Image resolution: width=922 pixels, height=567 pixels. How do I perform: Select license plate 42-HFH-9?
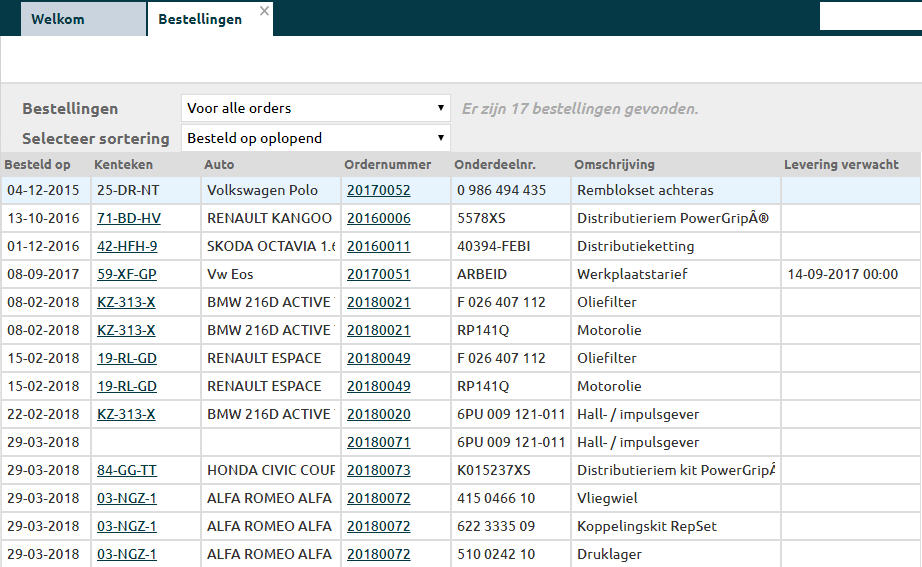click(x=127, y=246)
